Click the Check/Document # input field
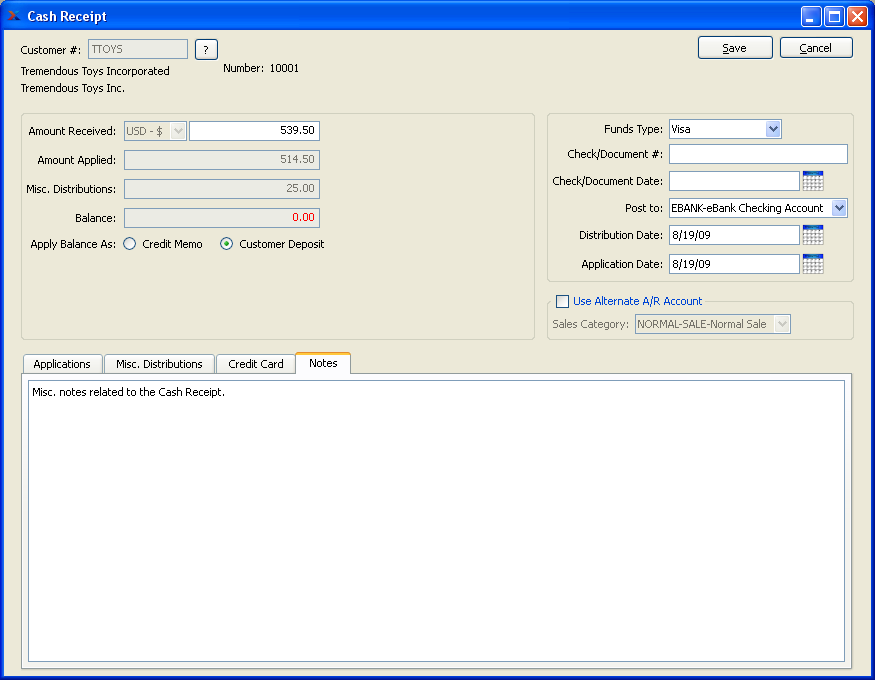The image size is (875, 680). click(x=758, y=154)
